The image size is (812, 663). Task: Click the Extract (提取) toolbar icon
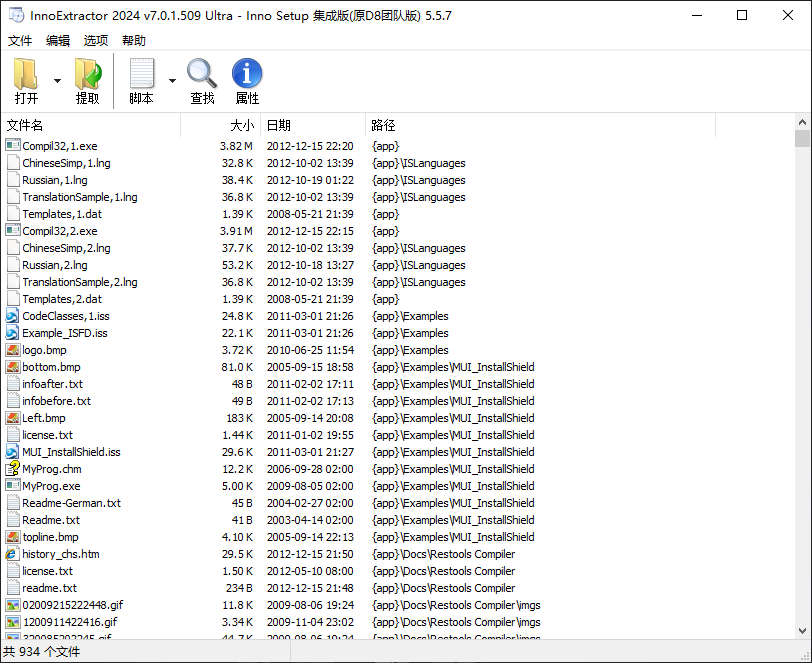88,75
